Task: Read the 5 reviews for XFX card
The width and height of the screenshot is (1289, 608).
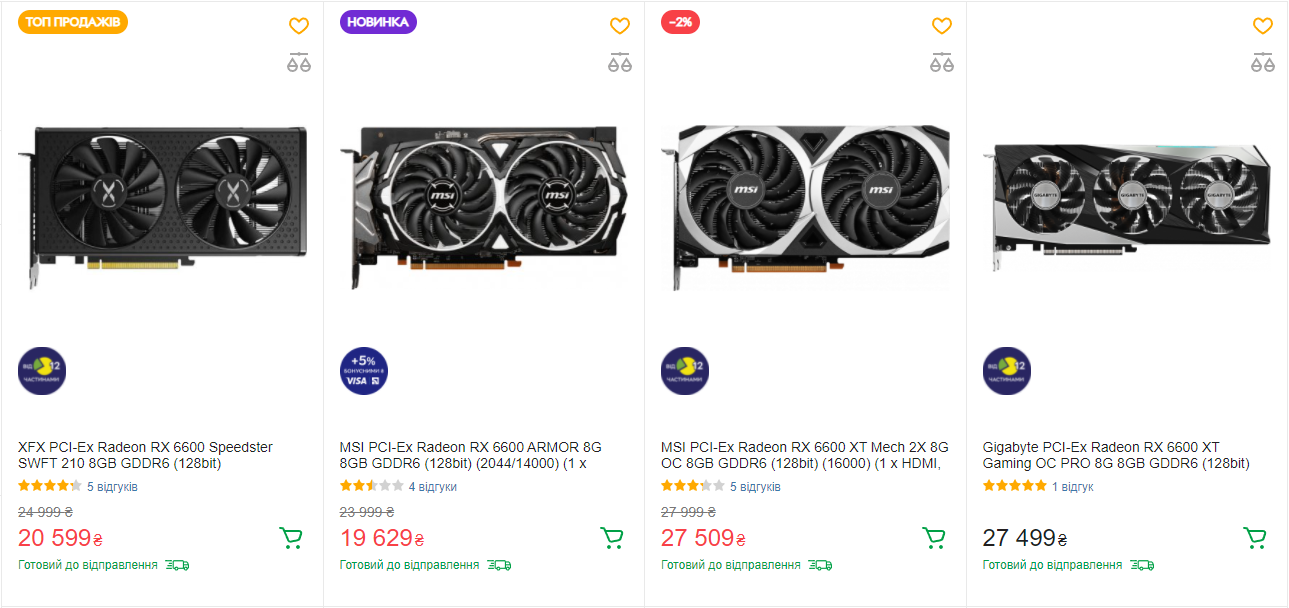Action: (x=112, y=487)
